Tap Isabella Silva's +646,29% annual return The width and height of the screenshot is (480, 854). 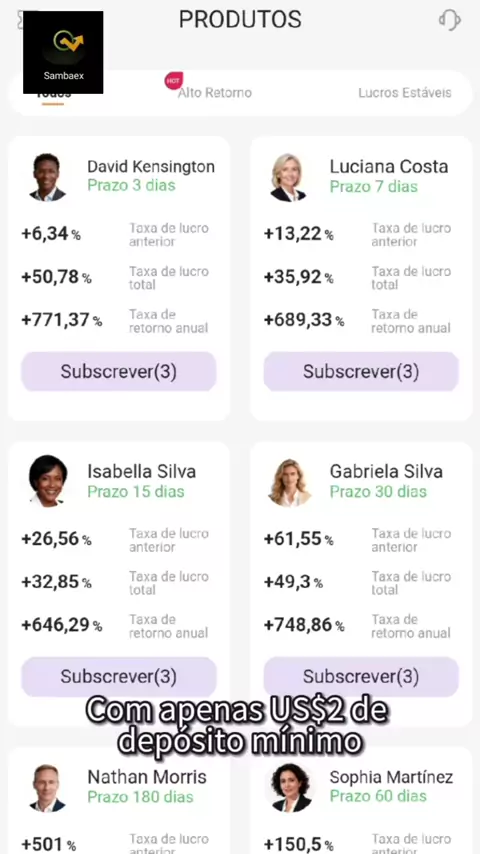(62, 625)
